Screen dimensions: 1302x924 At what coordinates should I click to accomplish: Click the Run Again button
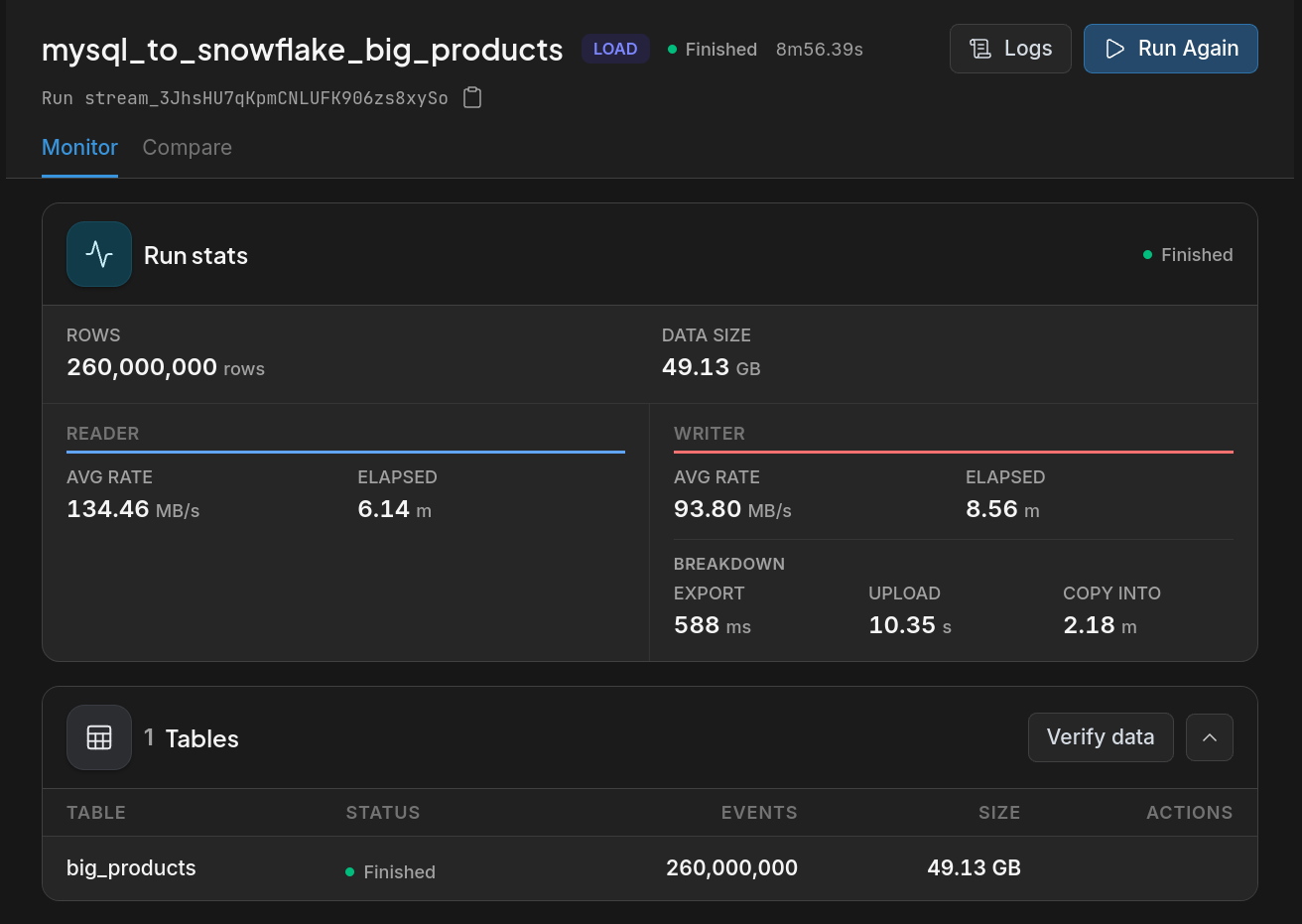click(x=1171, y=49)
